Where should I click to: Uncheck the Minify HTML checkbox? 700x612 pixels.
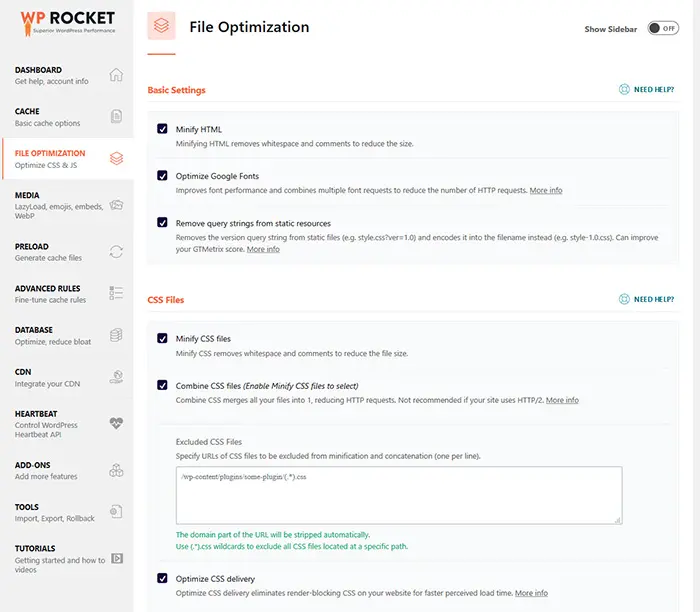pos(162,129)
